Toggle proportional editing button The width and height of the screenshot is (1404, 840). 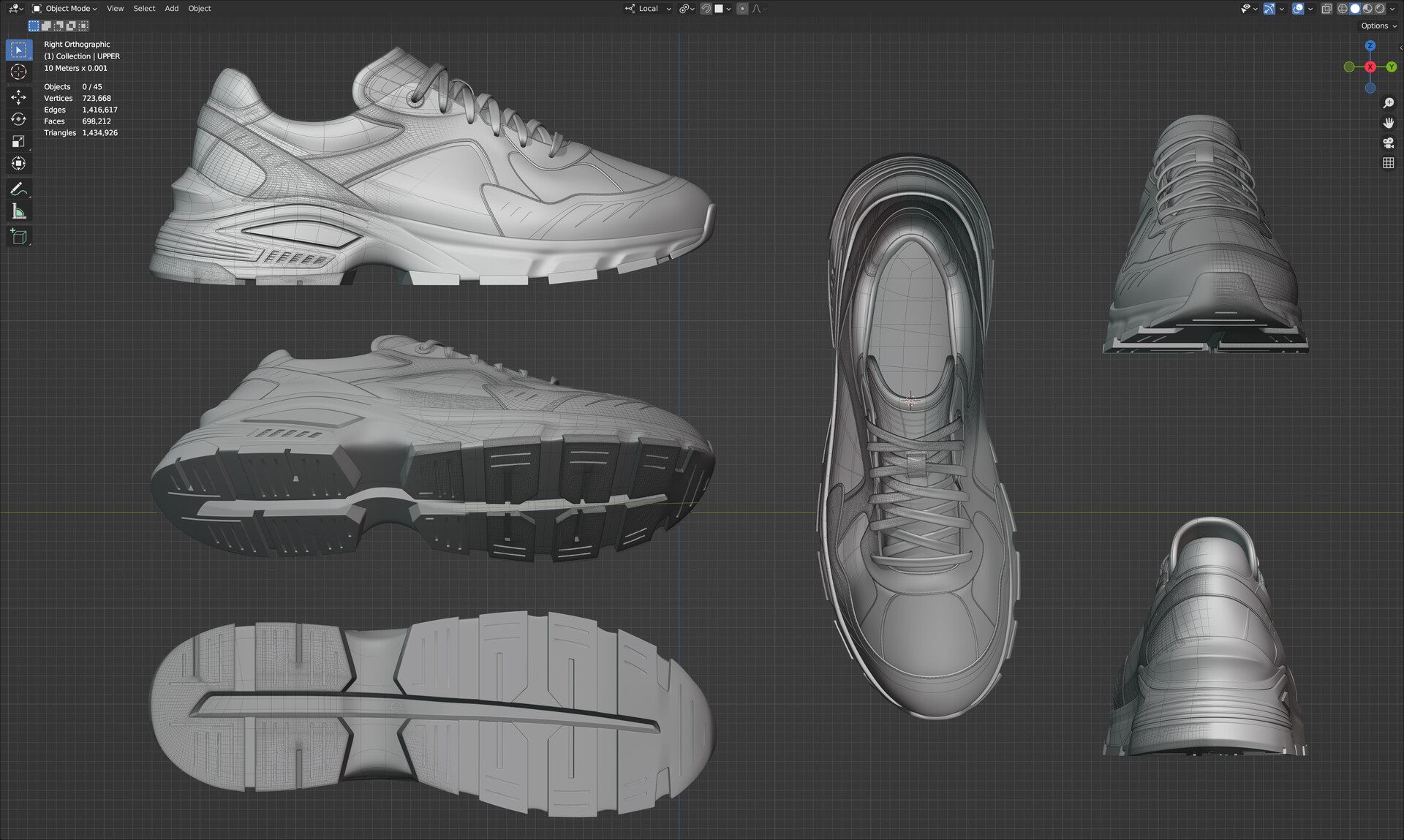pos(742,9)
